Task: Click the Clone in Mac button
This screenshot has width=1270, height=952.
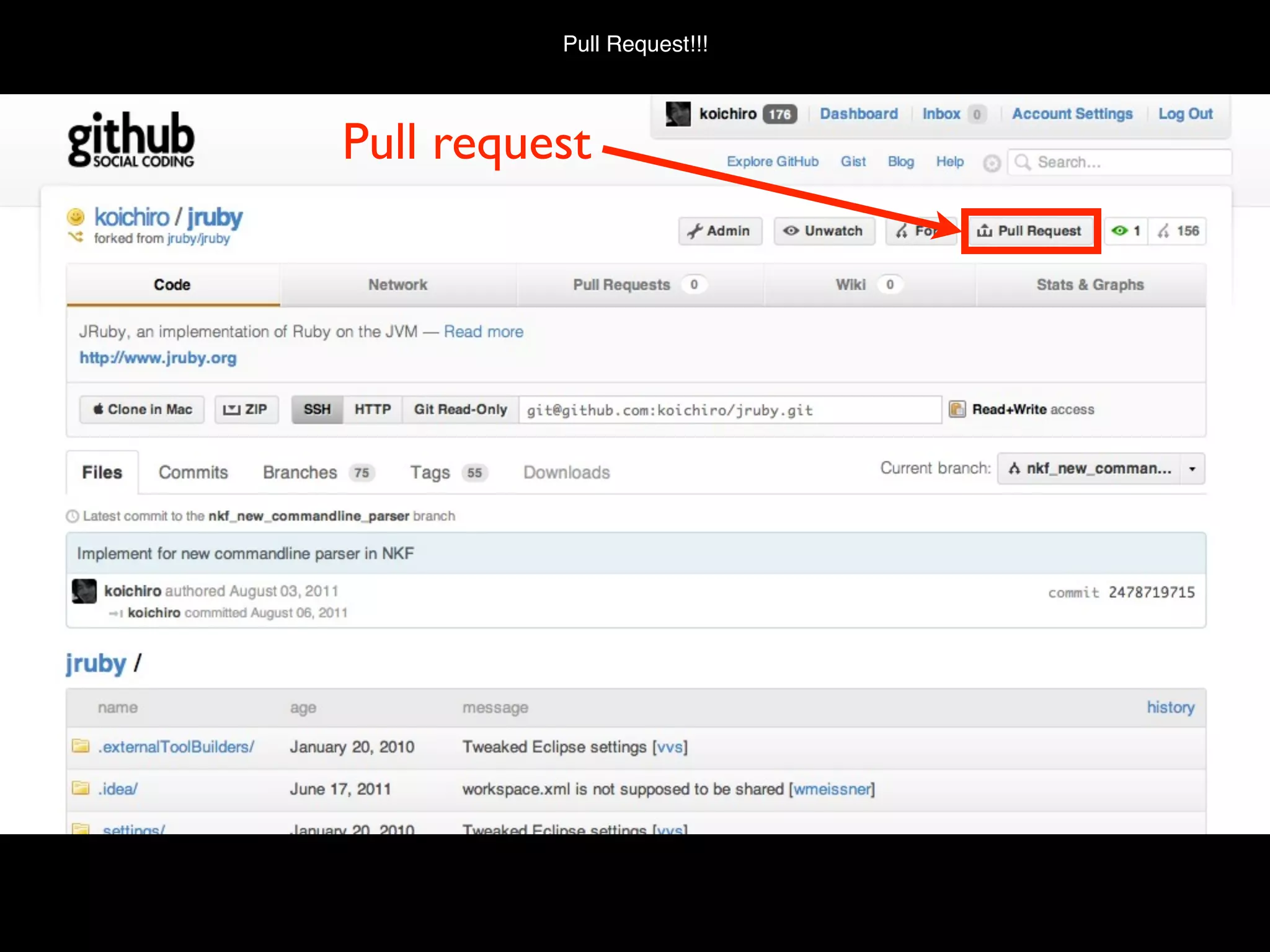Action: click(x=142, y=410)
